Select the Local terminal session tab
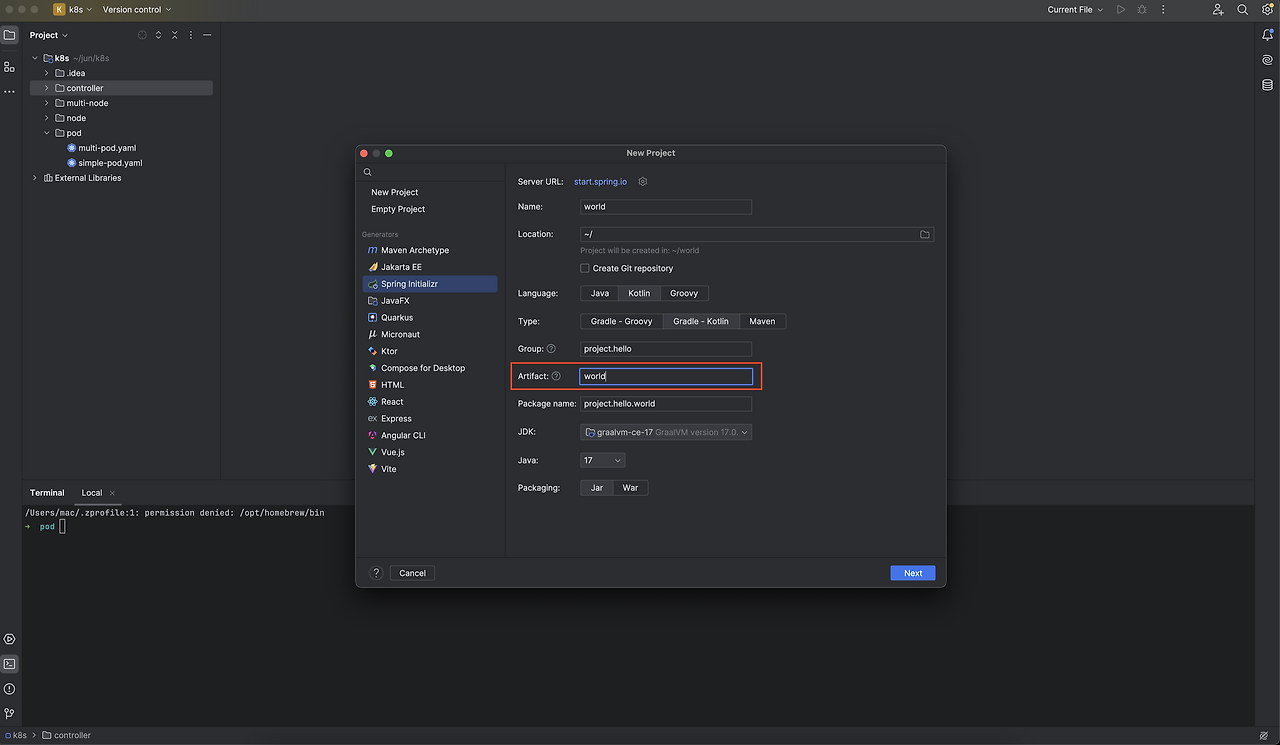Viewport: 1280px width, 745px height. click(92, 493)
